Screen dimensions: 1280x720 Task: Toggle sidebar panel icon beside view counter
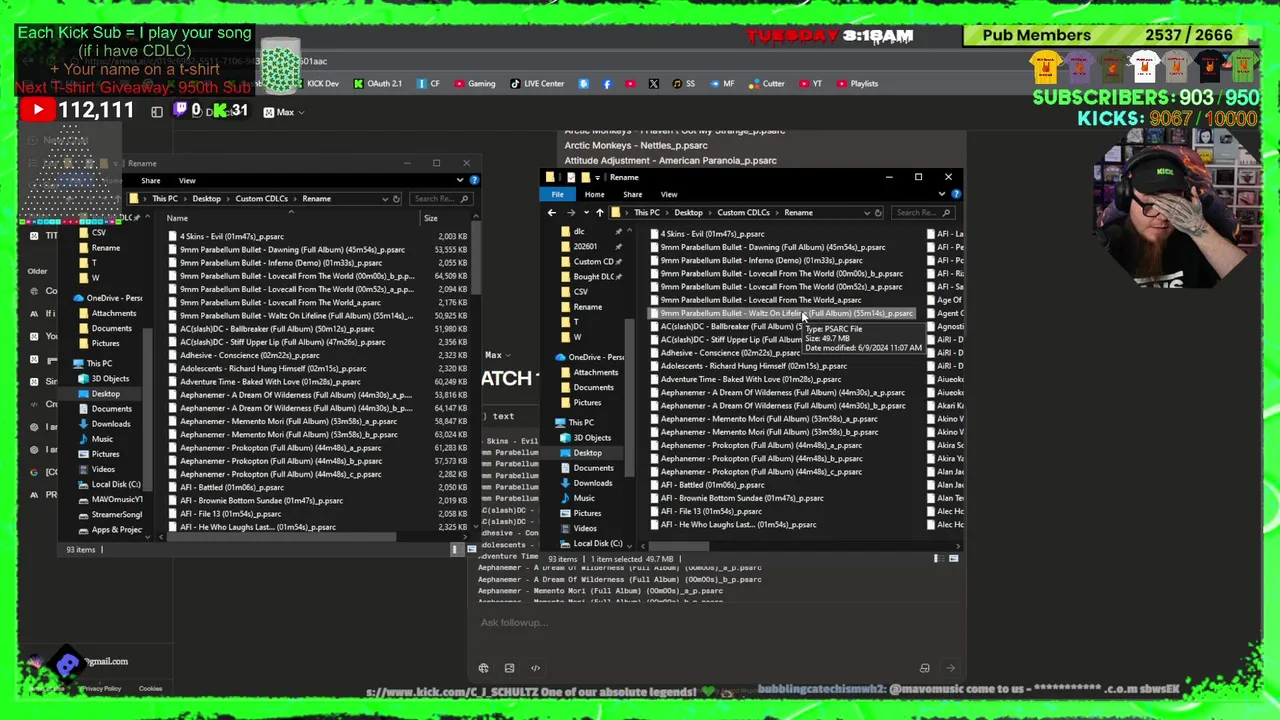pyautogui.click(x=157, y=112)
